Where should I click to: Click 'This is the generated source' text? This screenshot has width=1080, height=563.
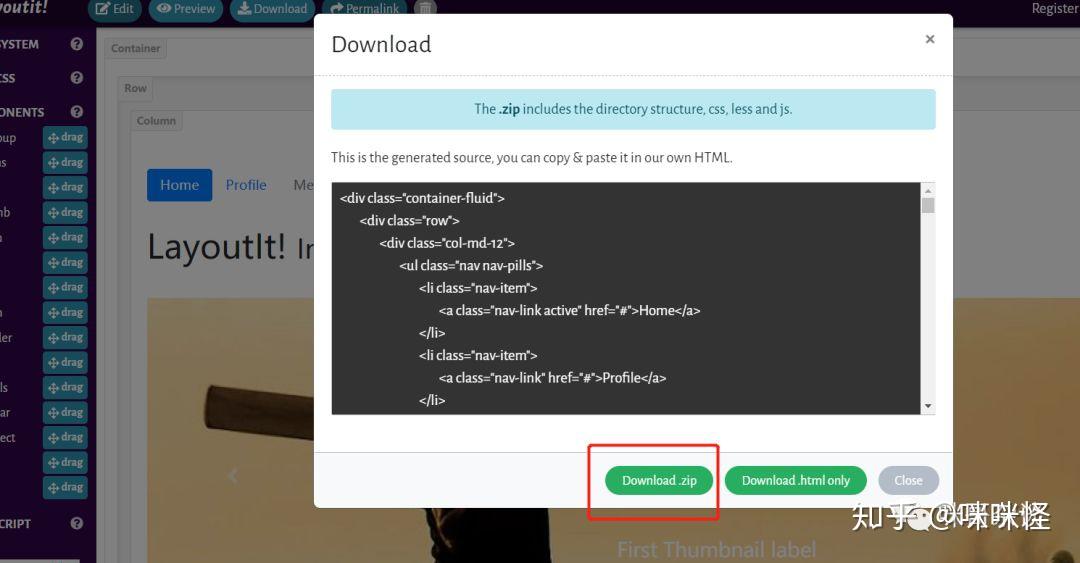(531, 157)
